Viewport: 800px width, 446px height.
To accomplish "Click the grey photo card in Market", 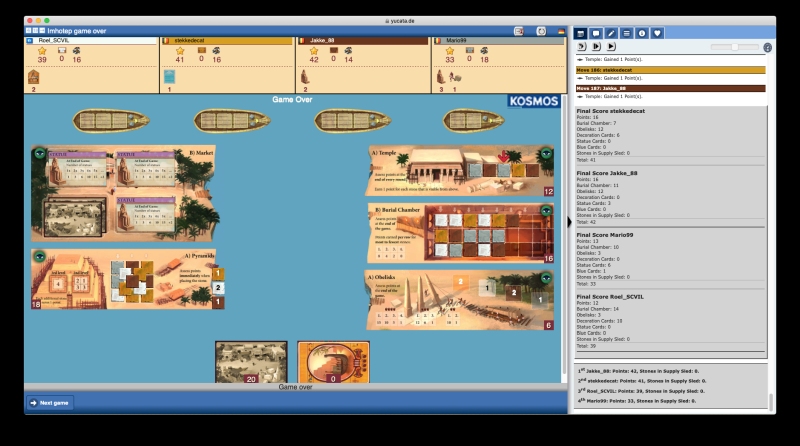I will click(74, 218).
